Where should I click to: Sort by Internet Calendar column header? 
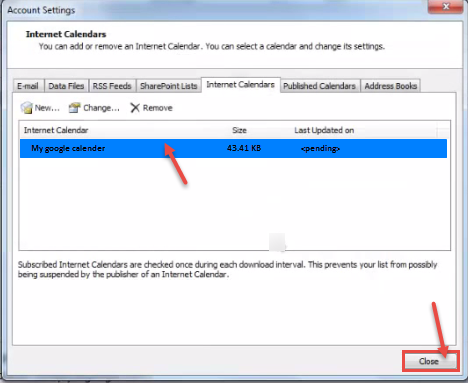(56, 130)
